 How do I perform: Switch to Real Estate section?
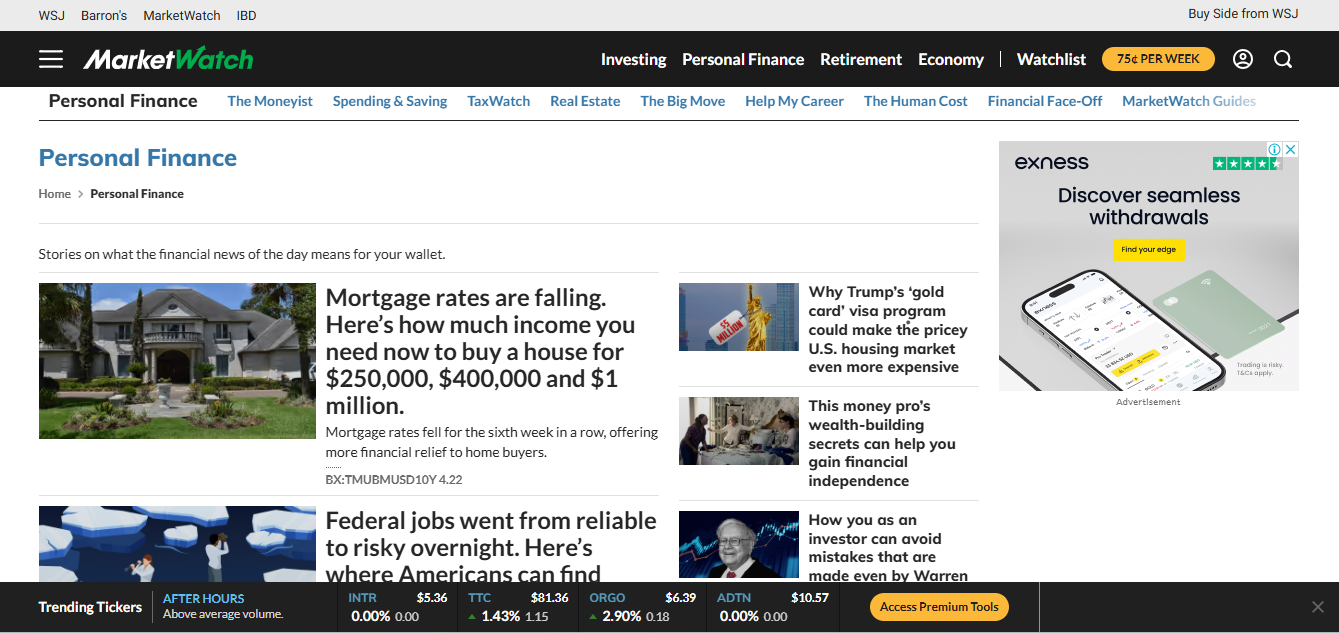click(x=585, y=101)
